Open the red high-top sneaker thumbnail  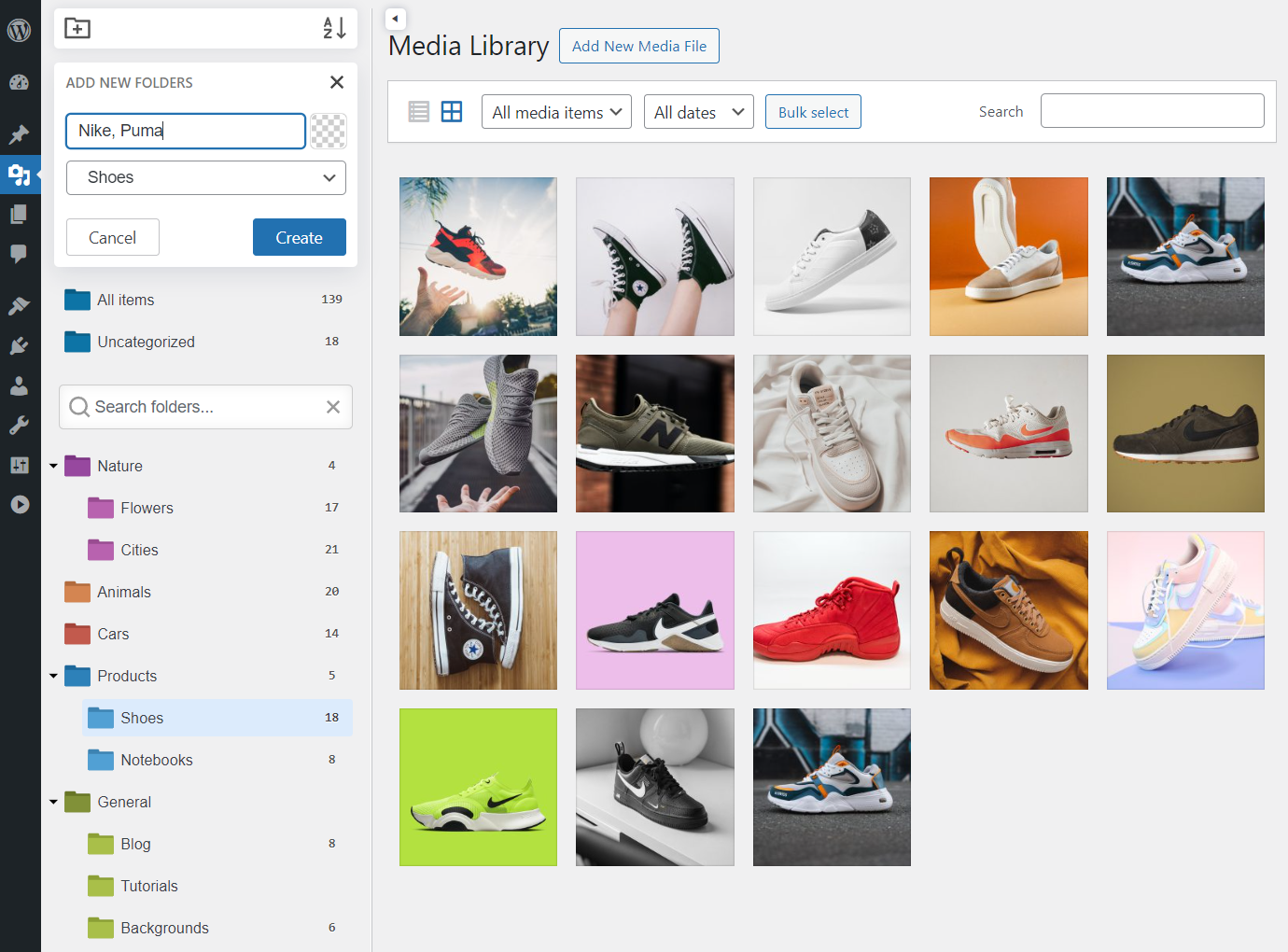pos(832,610)
